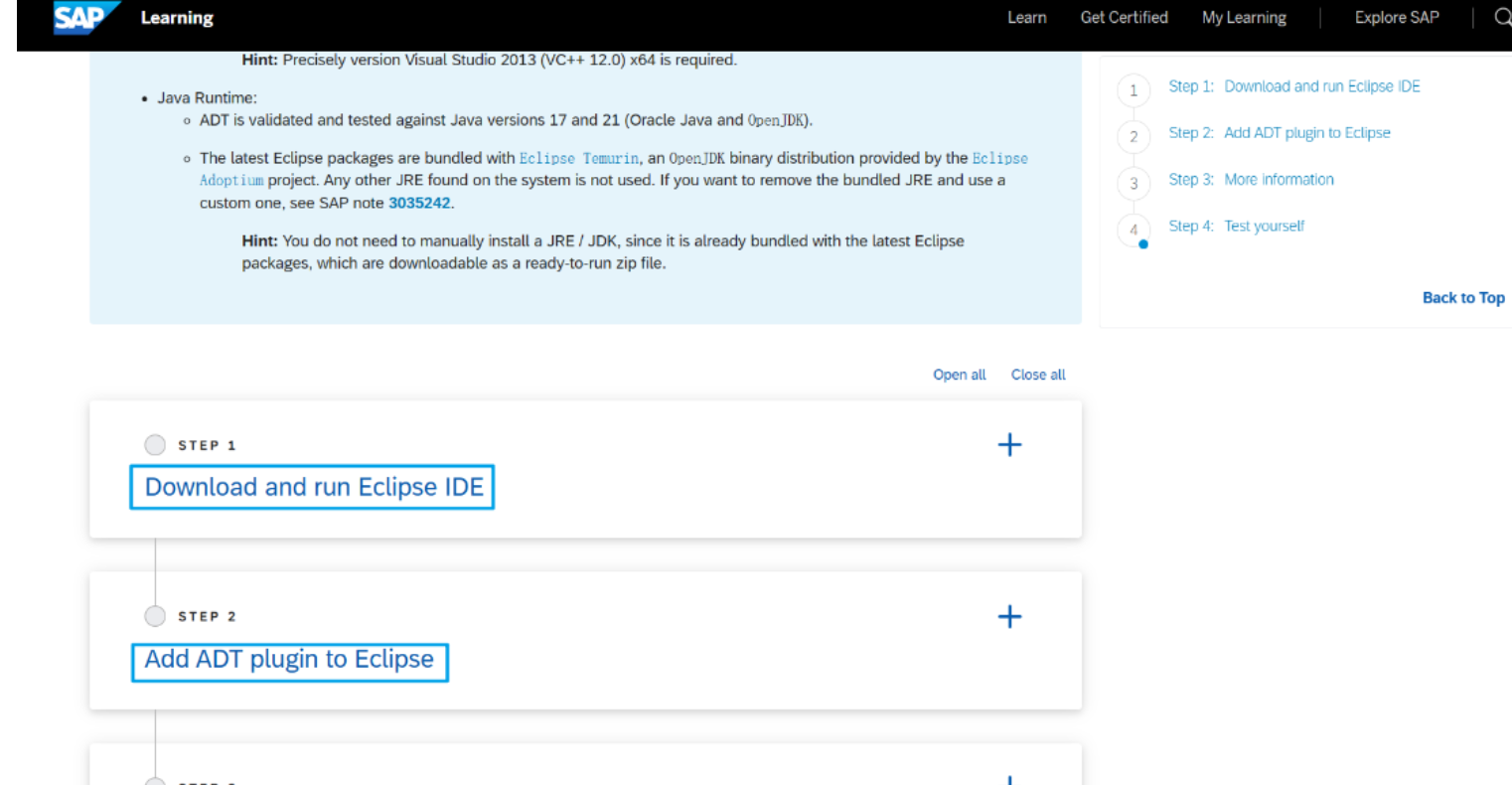
Task: Jump to Step 2: Add ADT plugin to Eclipse
Action: [1280, 133]
